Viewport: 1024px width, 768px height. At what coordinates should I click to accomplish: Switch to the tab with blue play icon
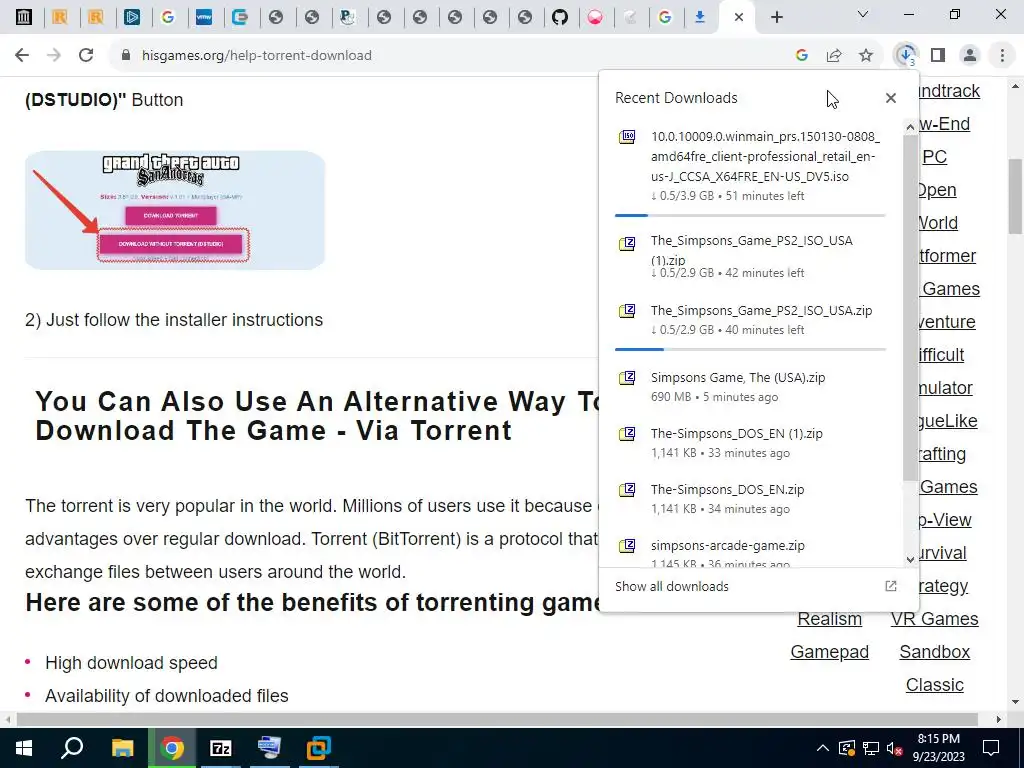click(x=132, y=18)
